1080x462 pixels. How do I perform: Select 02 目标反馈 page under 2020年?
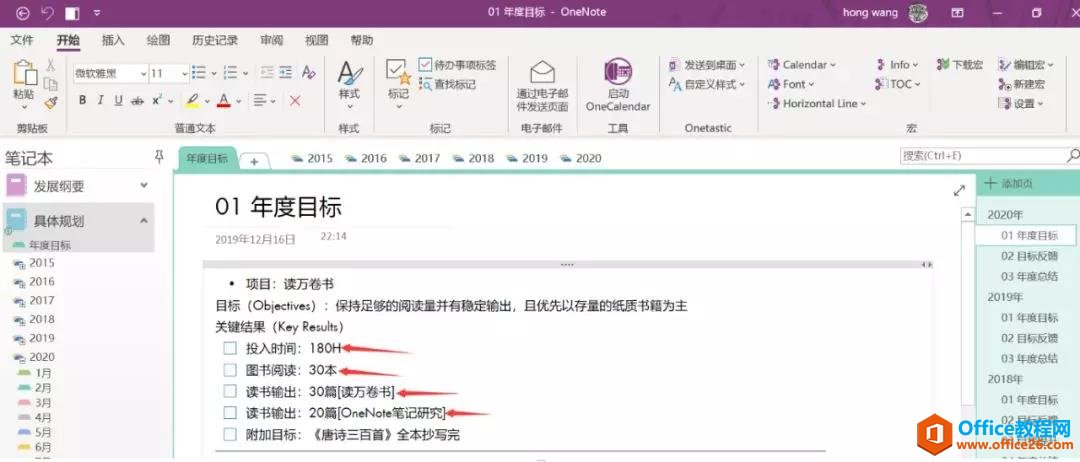click(x=1029, y=256)
